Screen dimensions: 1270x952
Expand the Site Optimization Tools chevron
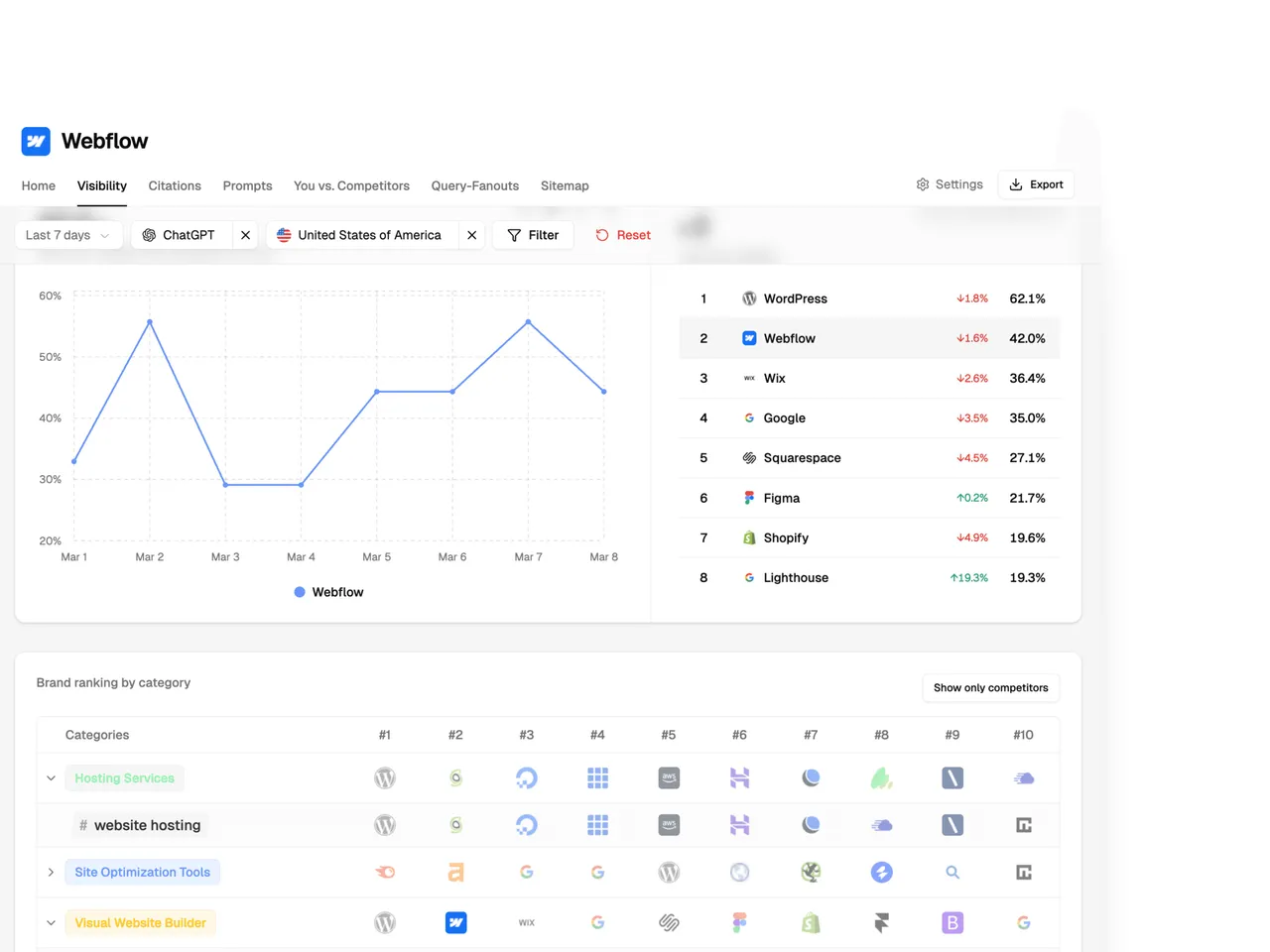pos(51,873)
